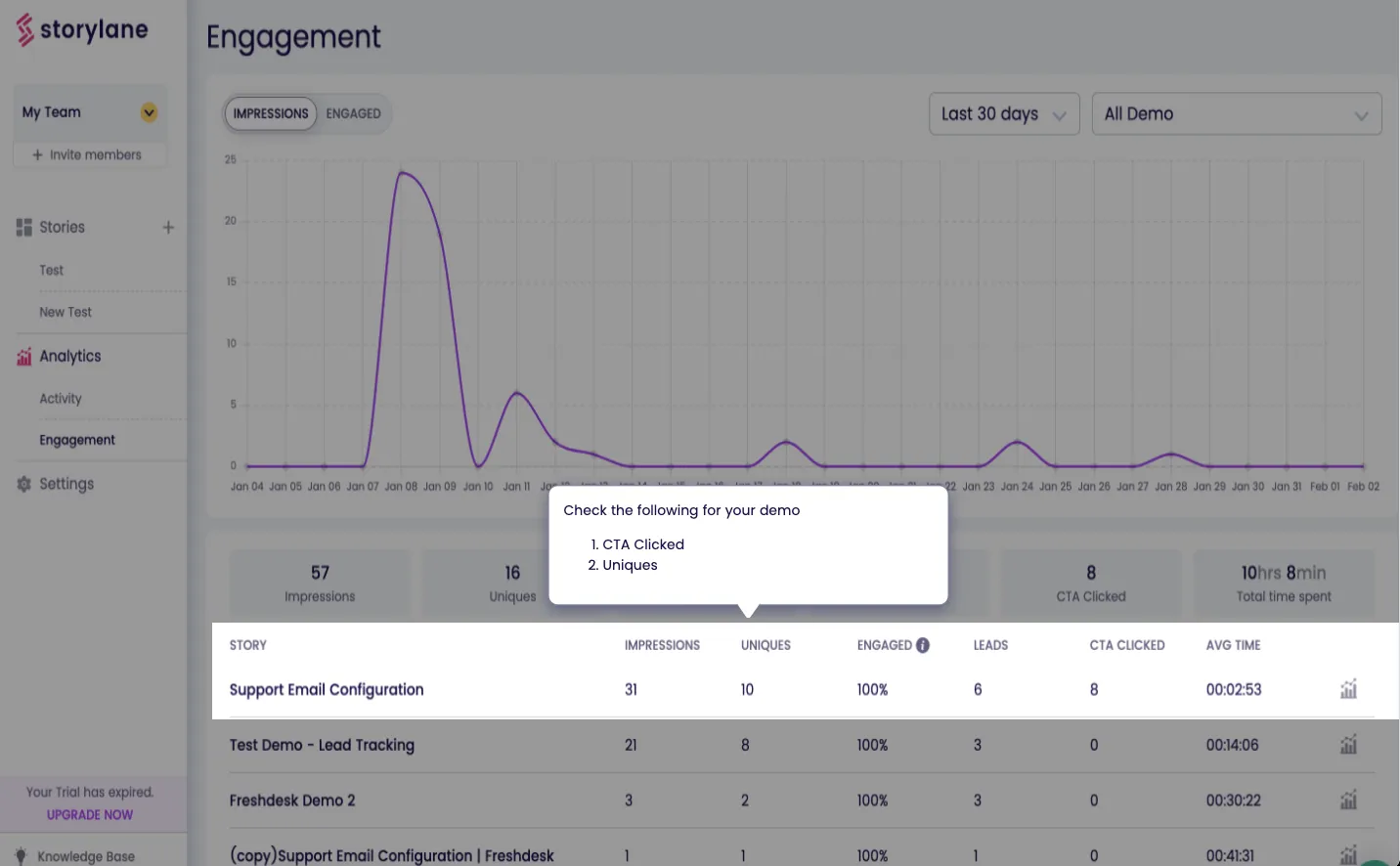Open chart for Test Demo - Lead Tracking
The image size is (1400, 866).
point(1348,745)
